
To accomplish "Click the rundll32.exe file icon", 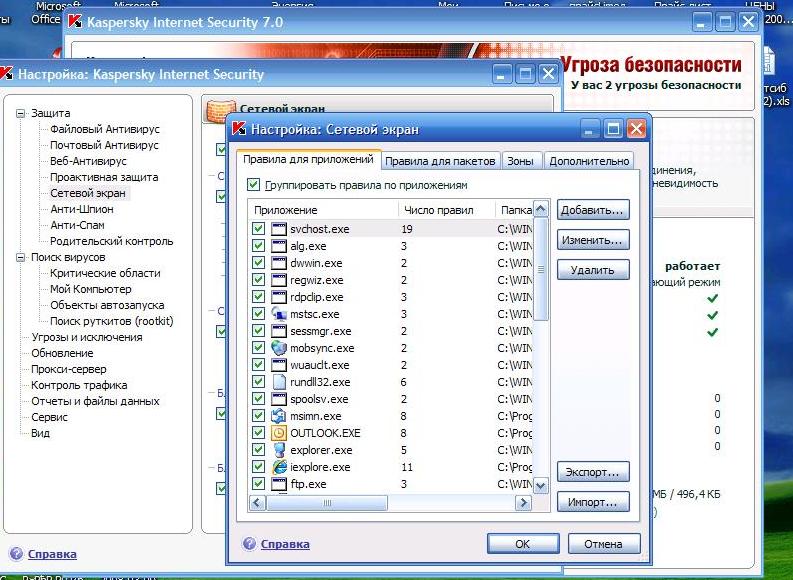I will [279, 382].
